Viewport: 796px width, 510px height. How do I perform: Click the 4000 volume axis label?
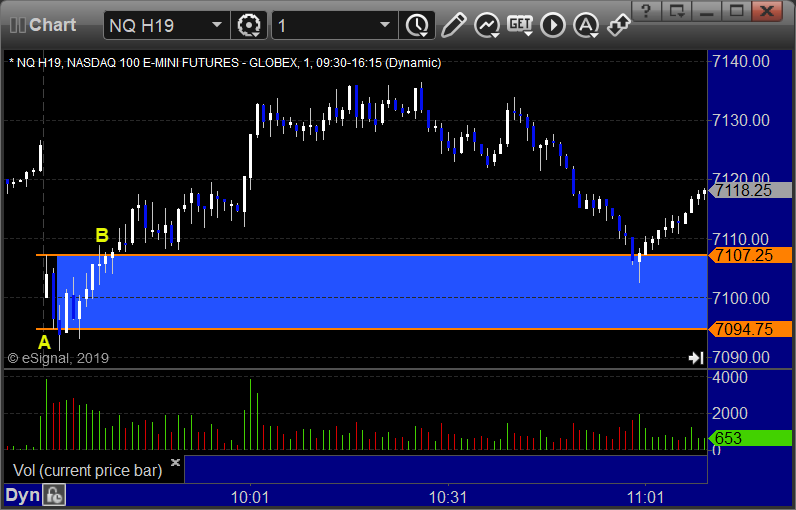coord(729,378)
